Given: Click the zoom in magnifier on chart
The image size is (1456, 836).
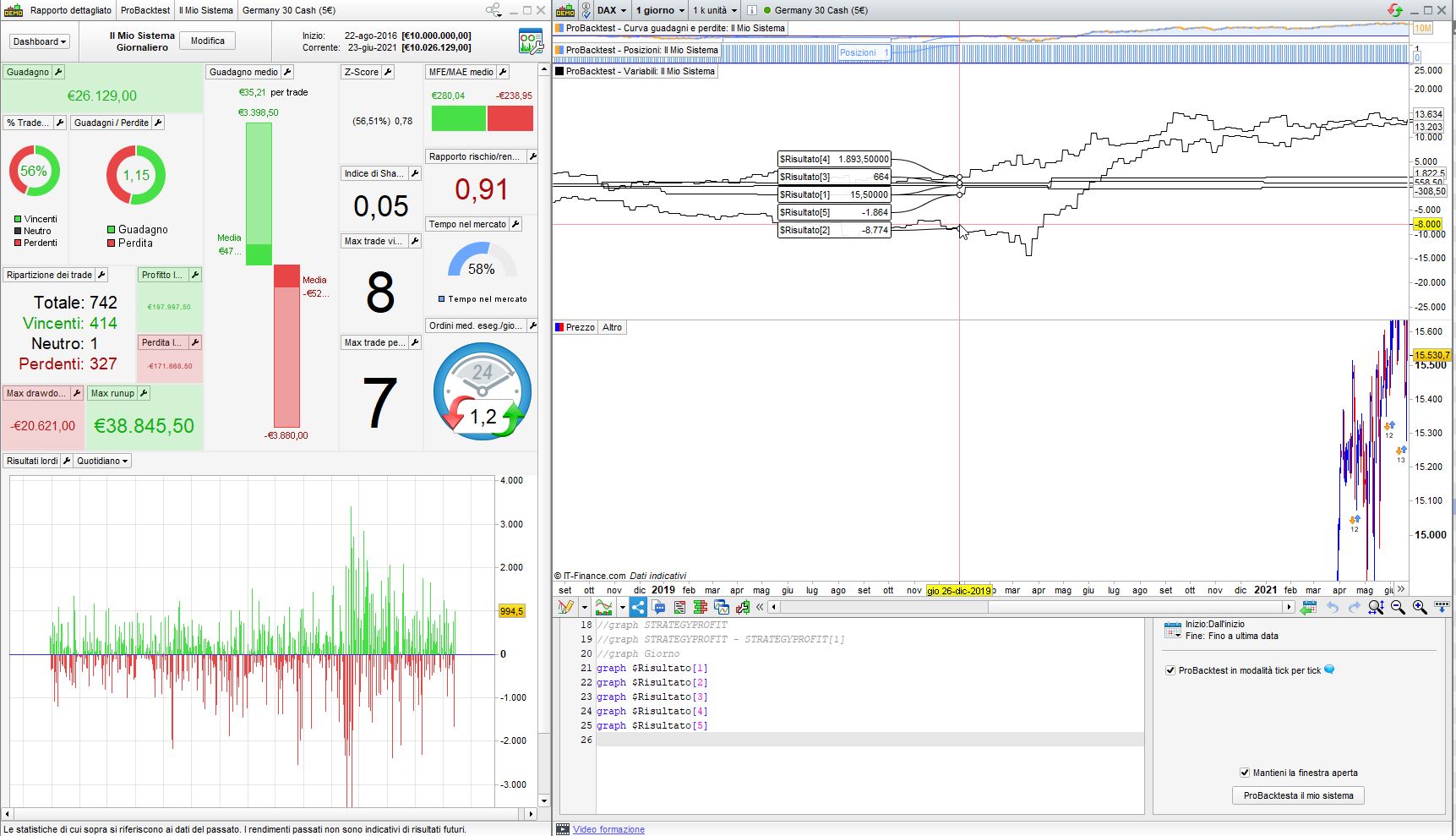Looking at the screenshot, I should point(1420,607).
